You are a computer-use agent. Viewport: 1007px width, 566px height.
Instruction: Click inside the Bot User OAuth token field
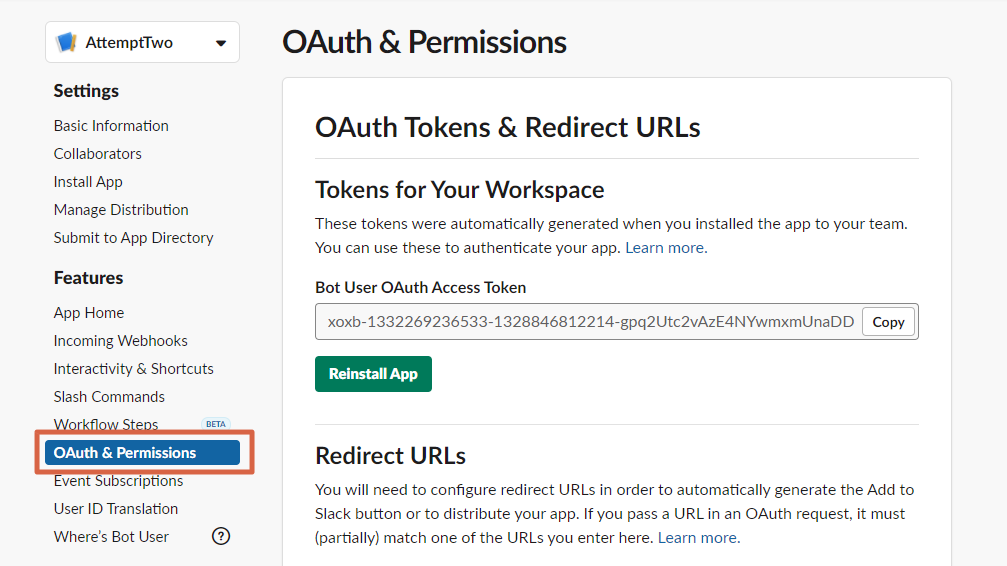pyautogui.click(x=590, y=322)
